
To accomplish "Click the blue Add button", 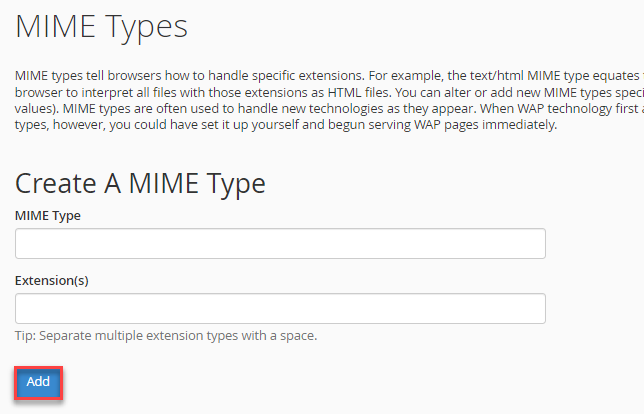I will tap(38, 381).
